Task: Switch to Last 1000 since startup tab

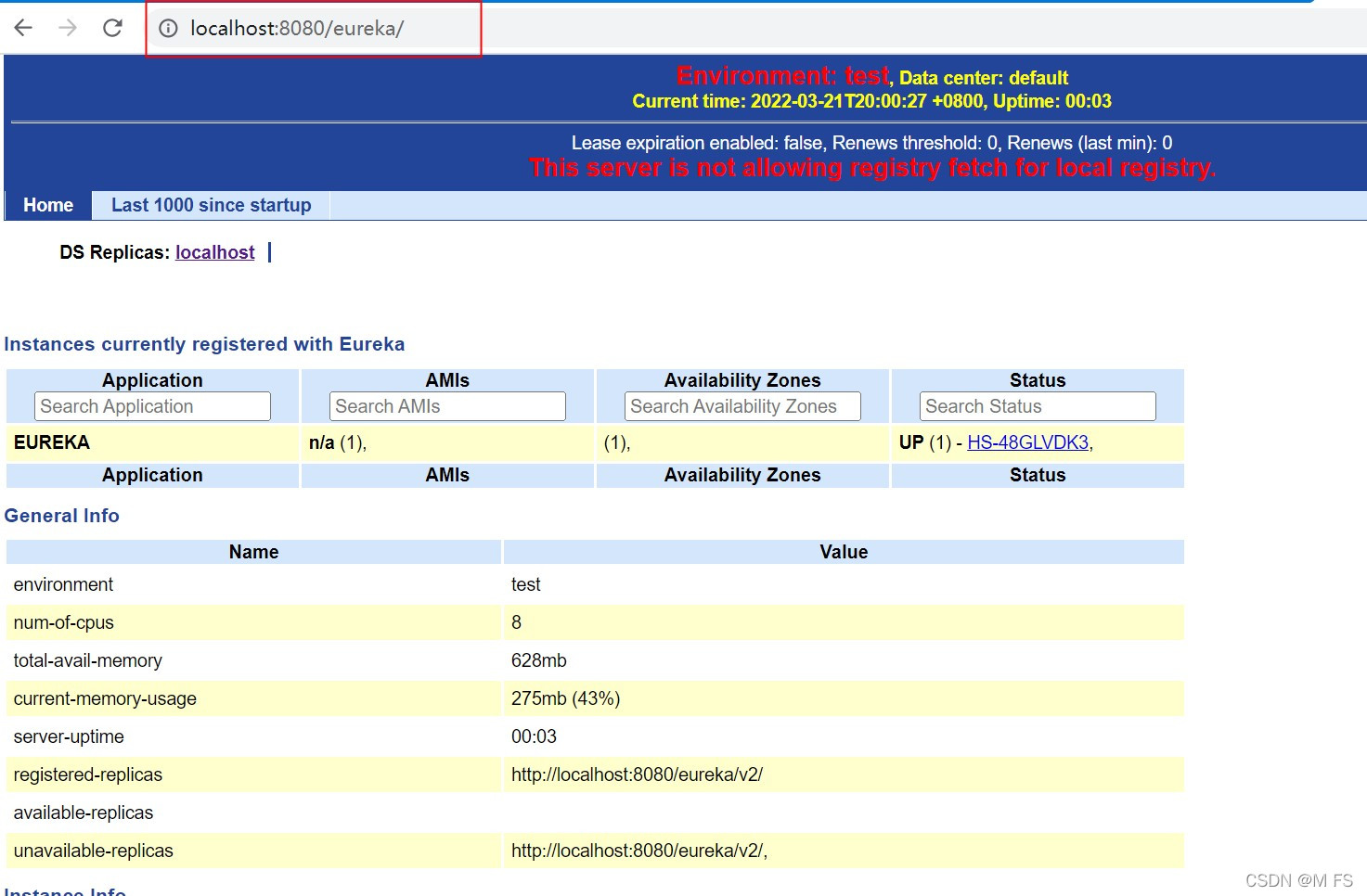Action: [211, 205]
